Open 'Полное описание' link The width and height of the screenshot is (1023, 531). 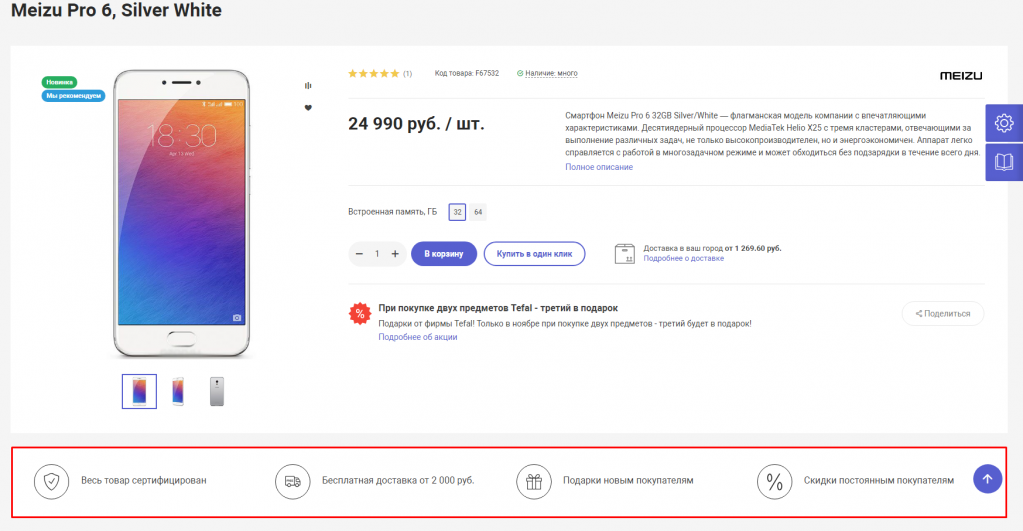click(599, 167)
